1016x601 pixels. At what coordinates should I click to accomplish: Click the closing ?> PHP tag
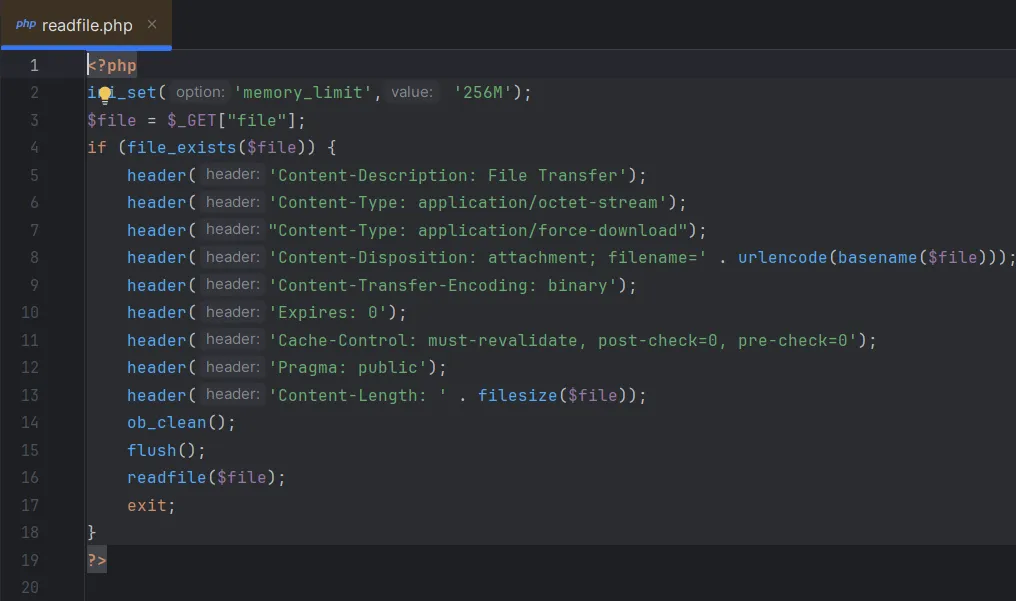click(x=96, y=560)
